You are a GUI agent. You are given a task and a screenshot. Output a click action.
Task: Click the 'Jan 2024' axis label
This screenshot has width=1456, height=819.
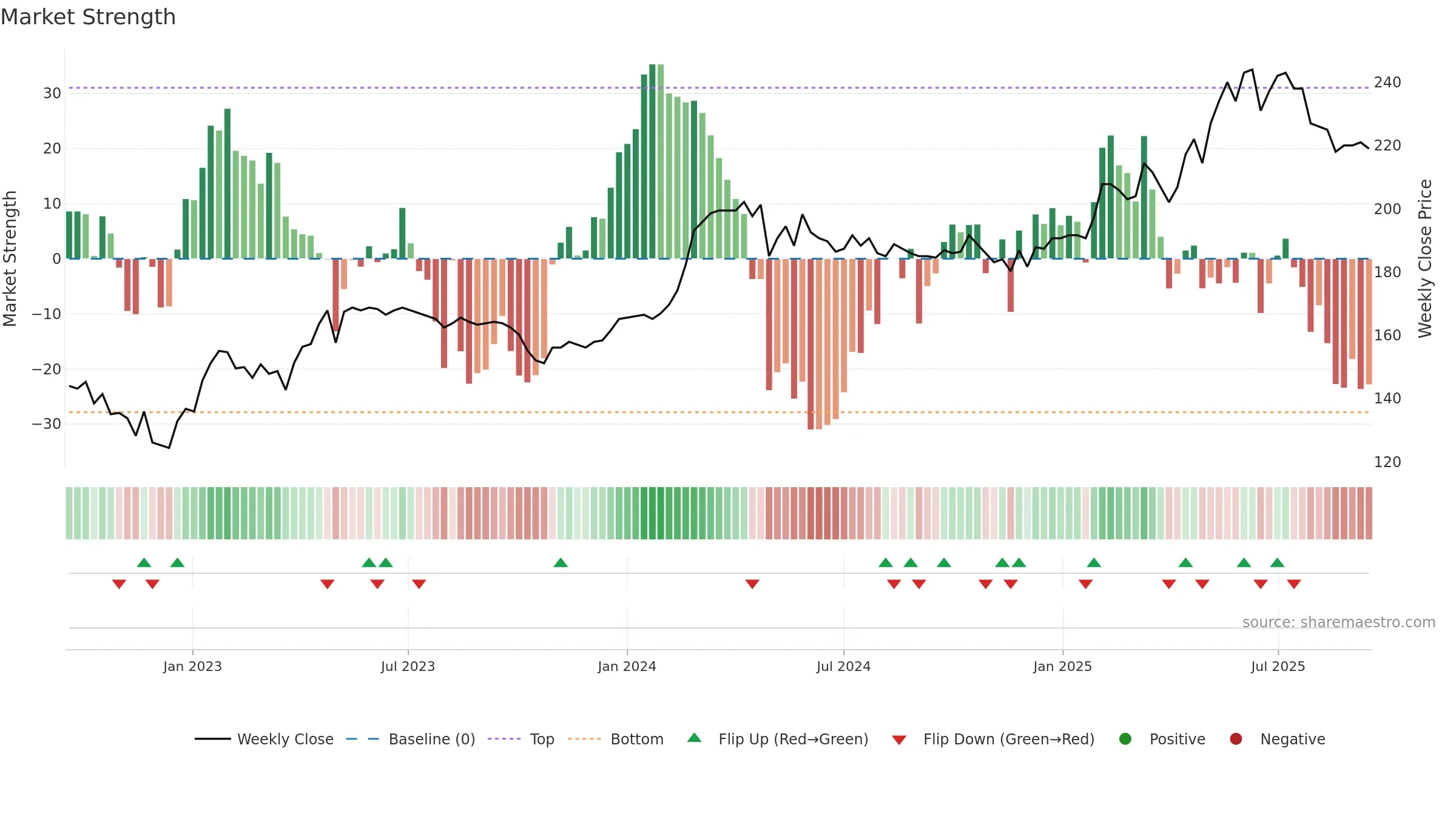click(x=627, y=666)
